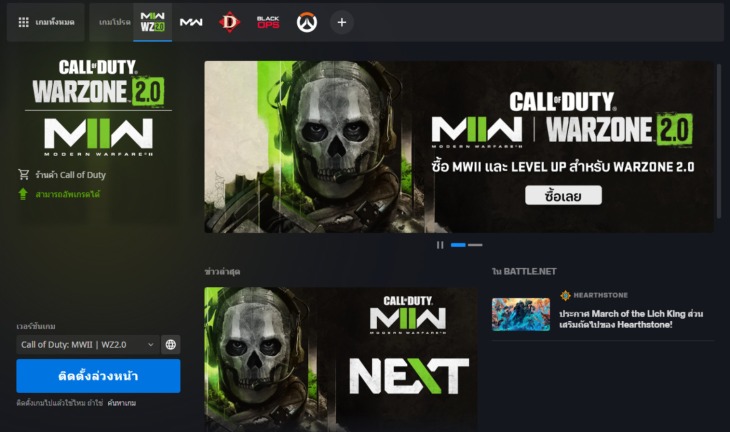Image resolution: width=730 pixels, height=432 pixels.
Task: Switch to the second carousel slide indicator
Action: coord(475,245)
